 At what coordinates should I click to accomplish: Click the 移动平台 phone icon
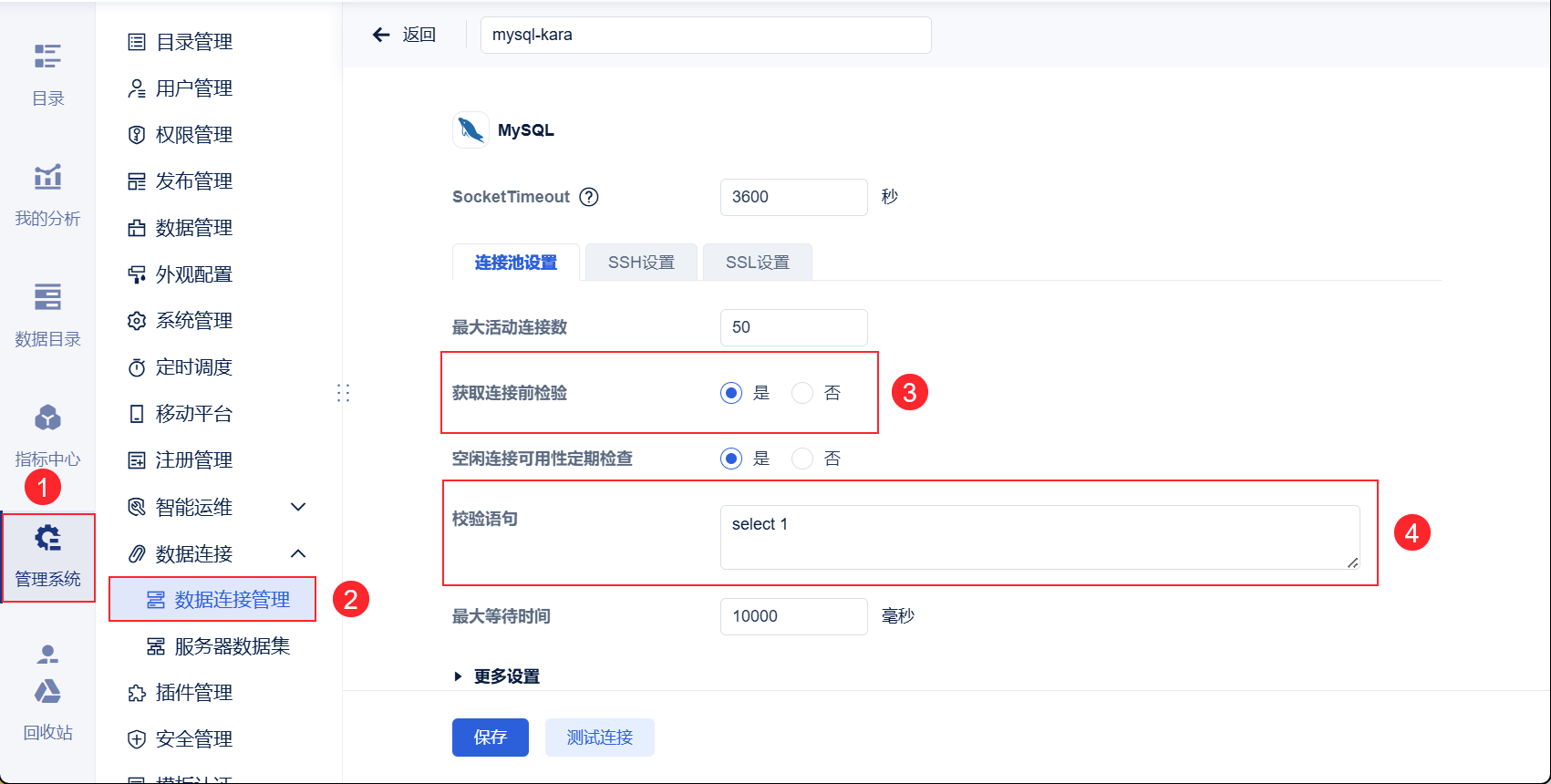(x=137, y=414)
